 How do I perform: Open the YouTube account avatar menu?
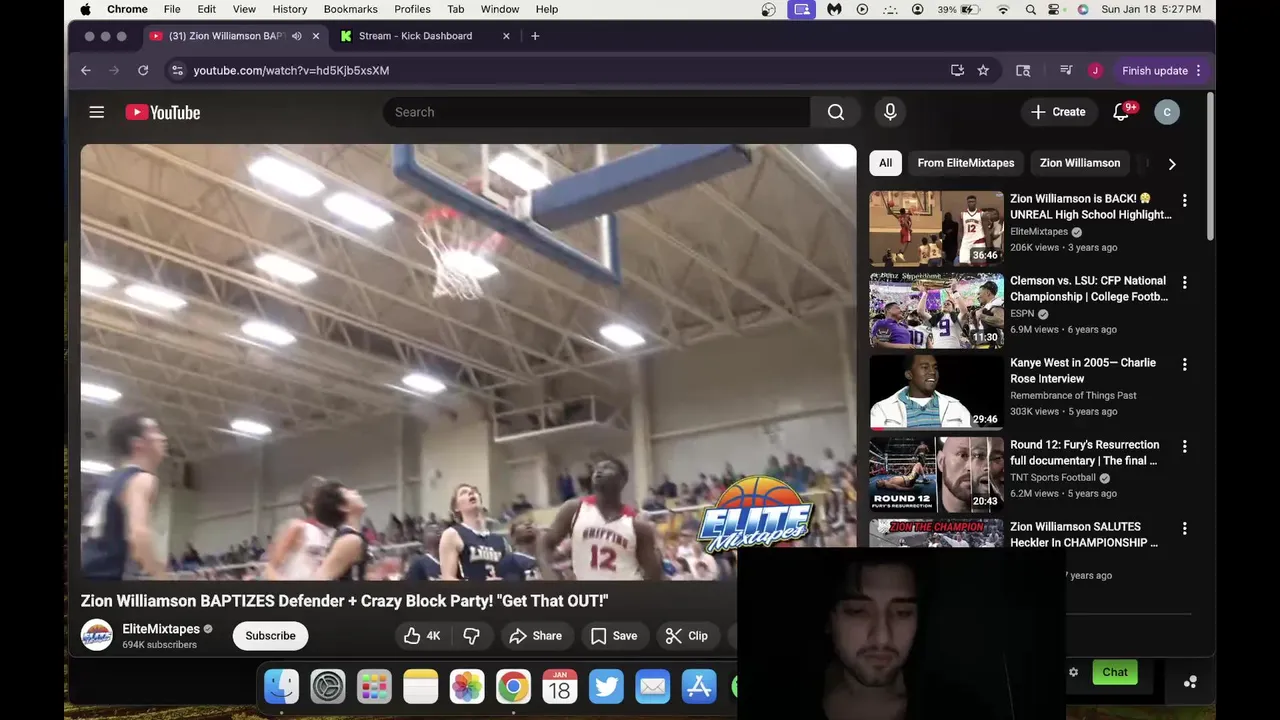[x=1167, y=112]
